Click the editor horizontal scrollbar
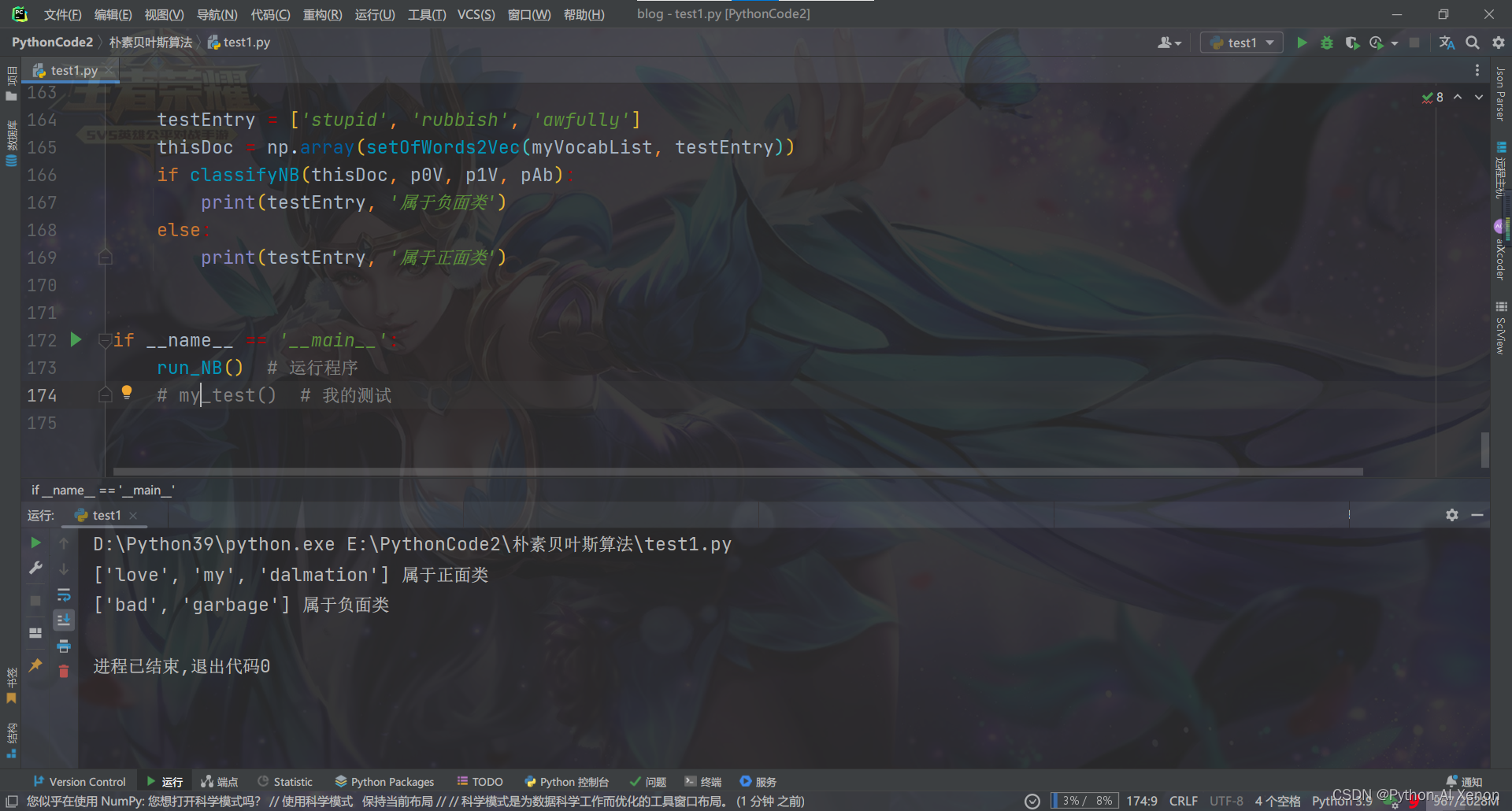Viewport: 1512px width, 811px height. coord(738,472)
